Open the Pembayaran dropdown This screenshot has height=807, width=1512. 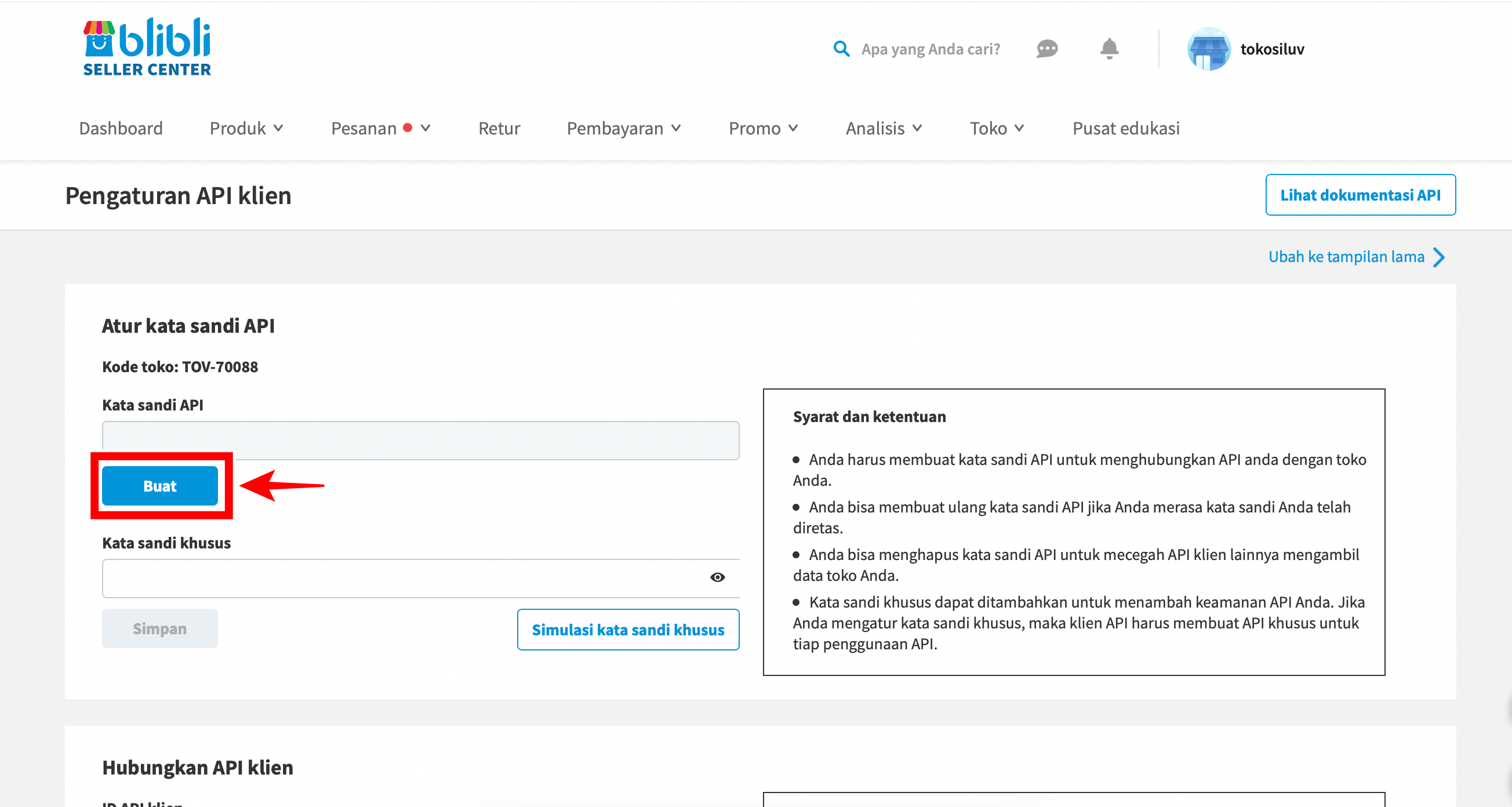tap(623, 128)
